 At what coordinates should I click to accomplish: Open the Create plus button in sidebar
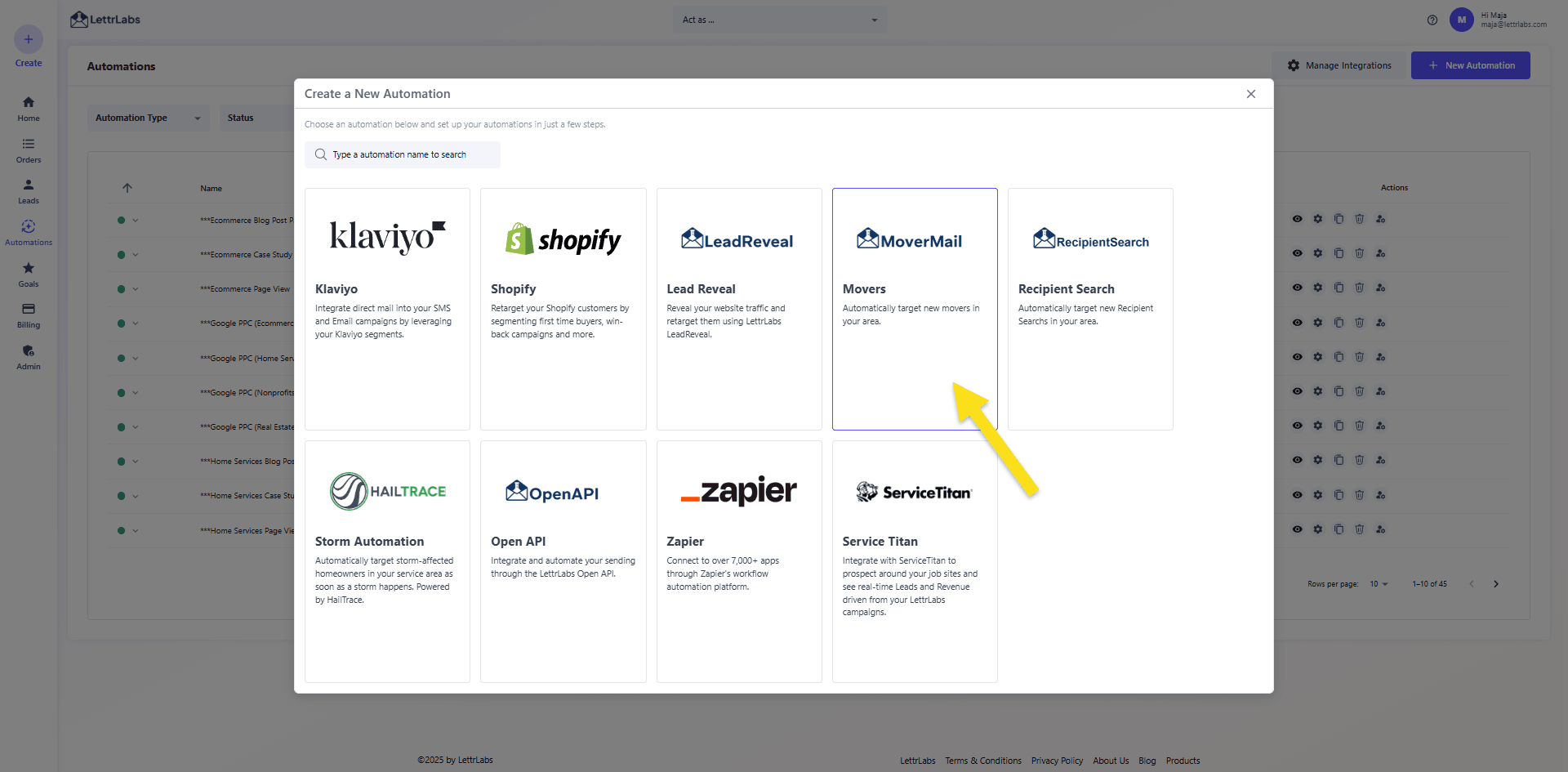29,39
